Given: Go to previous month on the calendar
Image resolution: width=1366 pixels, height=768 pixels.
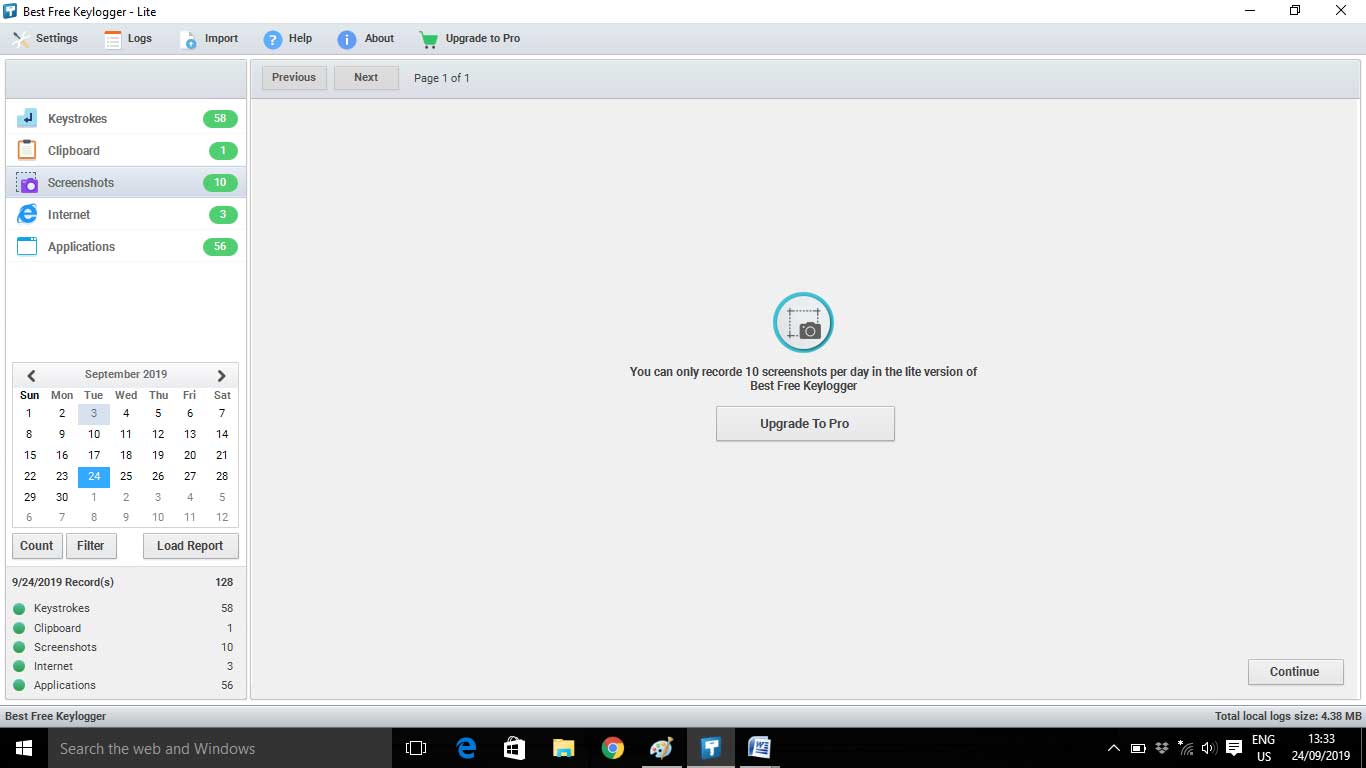Looking at the screenshot, I should point(30,375).
